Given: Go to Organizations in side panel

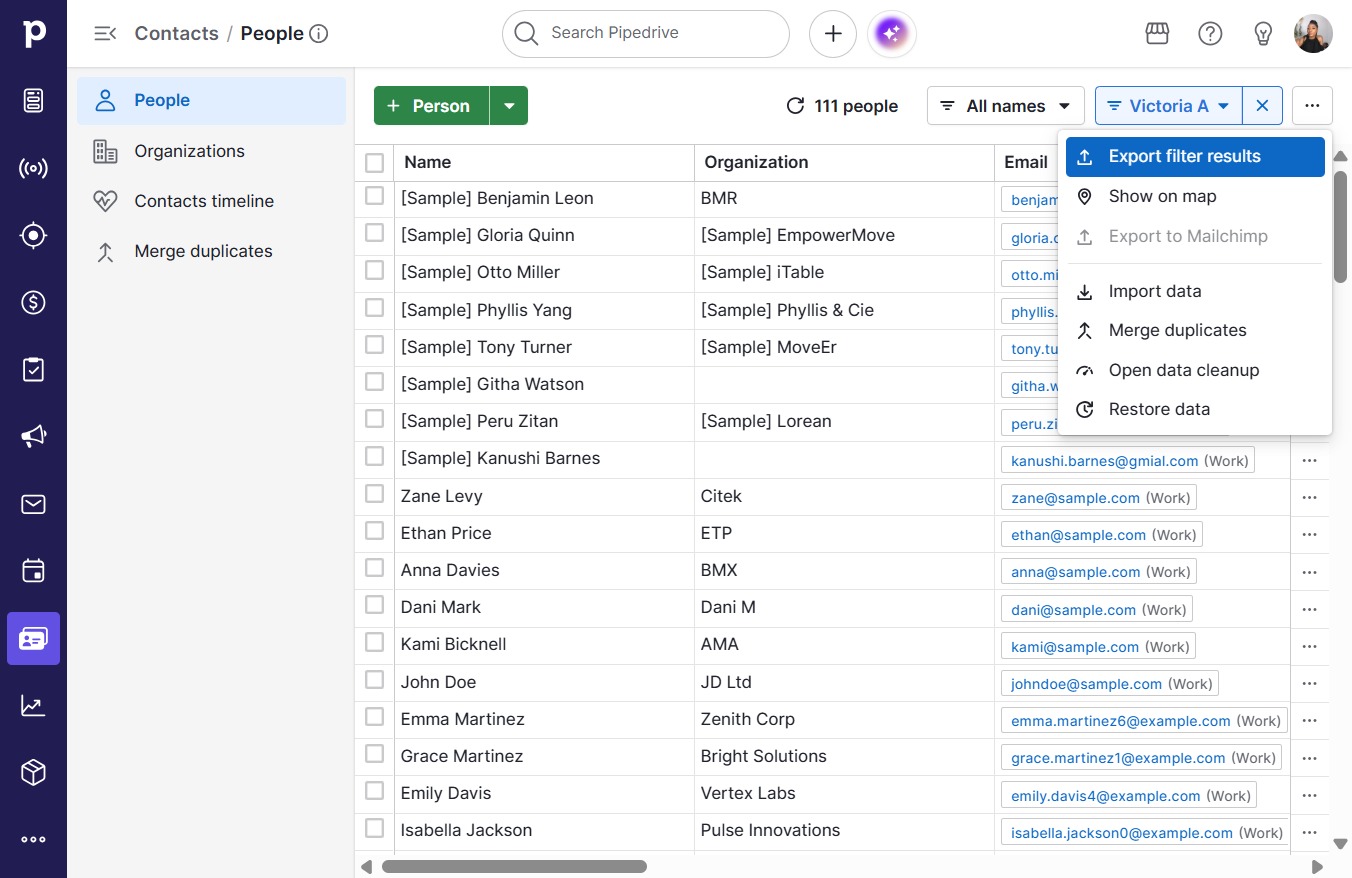Looking at the screenshot, I should 211,151.
